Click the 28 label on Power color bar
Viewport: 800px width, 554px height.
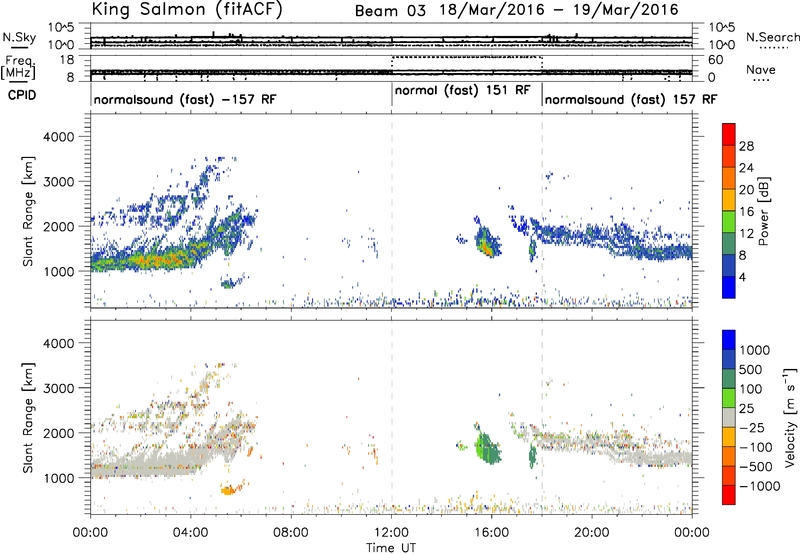click(746, 146)
